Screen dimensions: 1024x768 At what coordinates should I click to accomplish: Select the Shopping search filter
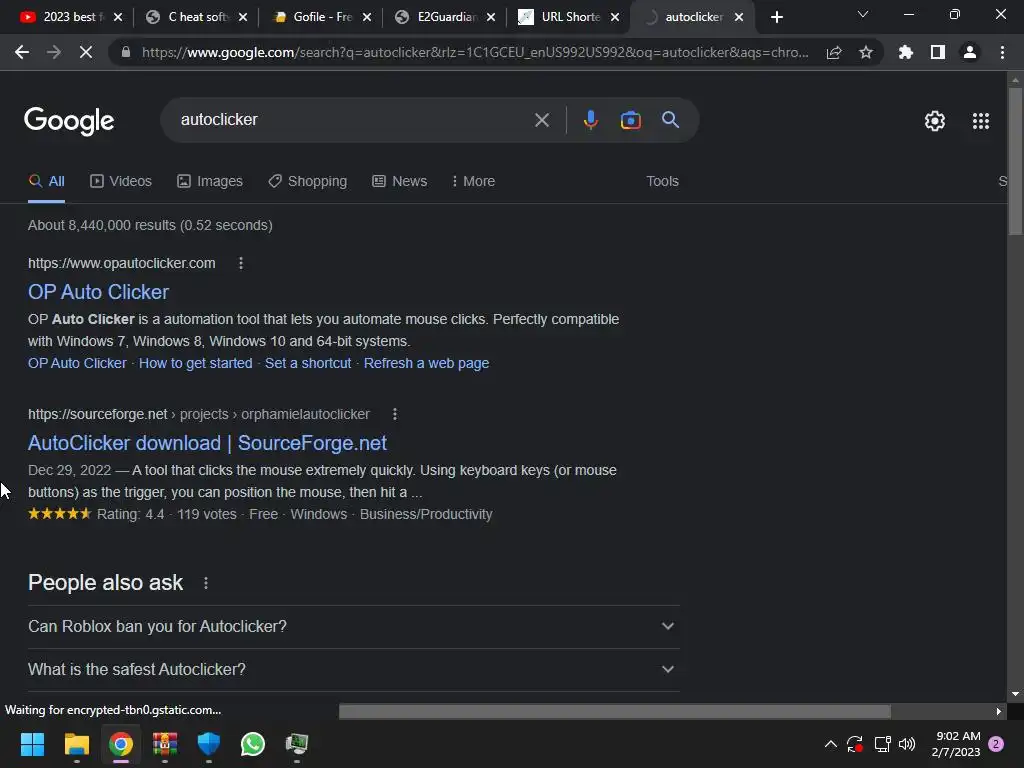point(308,182)
